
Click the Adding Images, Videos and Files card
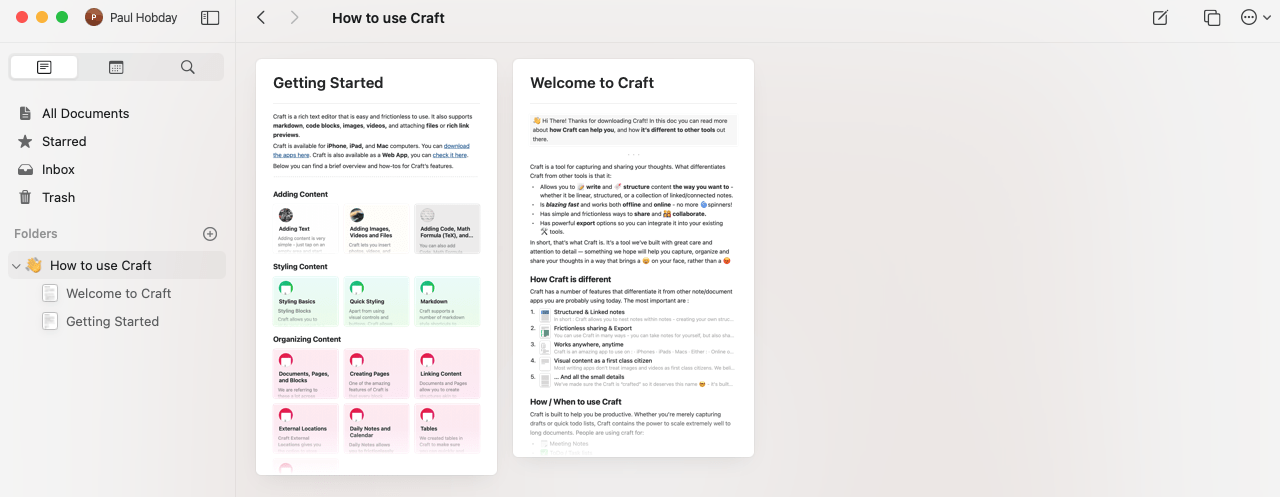click(x=377, y=229)
